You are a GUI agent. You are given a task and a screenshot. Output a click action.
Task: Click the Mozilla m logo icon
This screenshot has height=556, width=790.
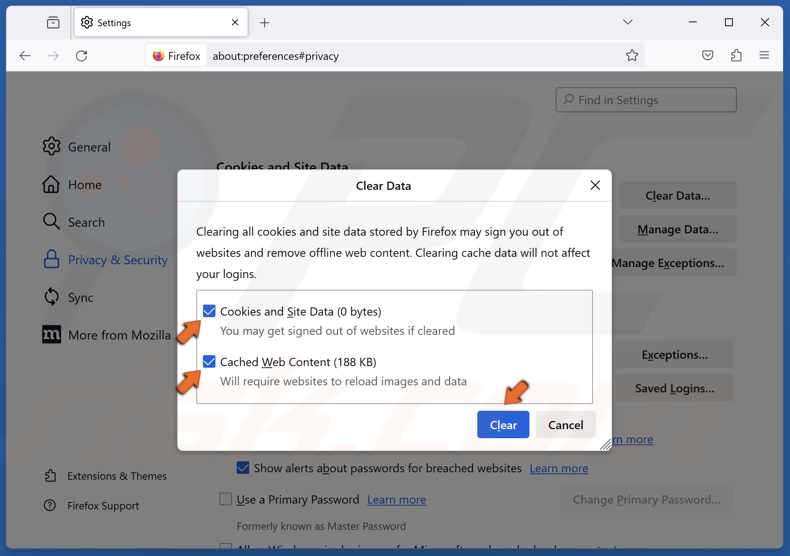point(51,334)
